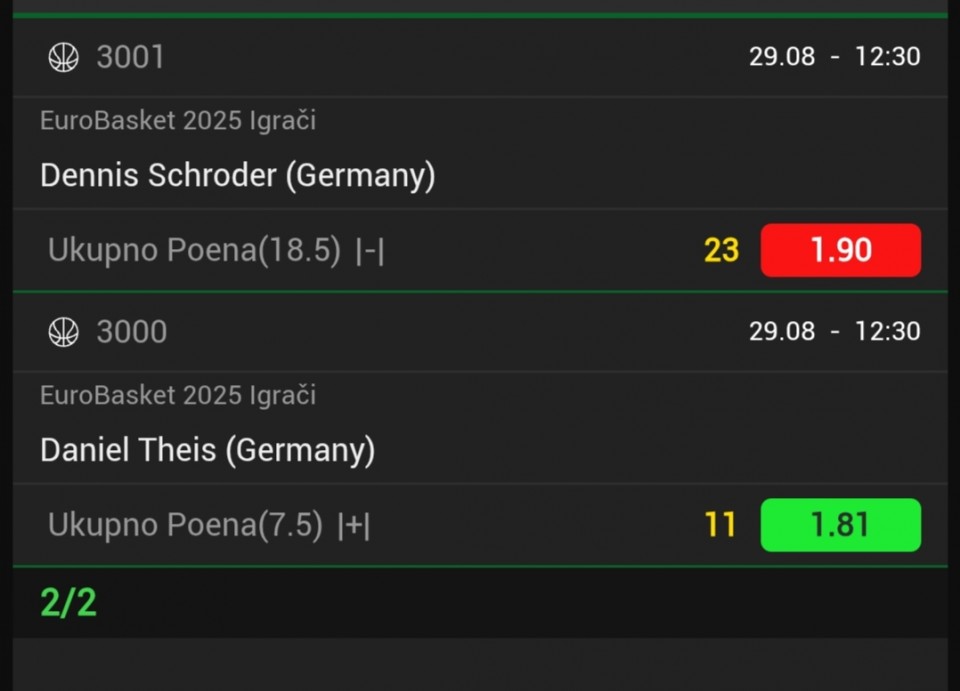The height and width of the screenshot is (691, 960).
Task: Click the 29.08 - 12:30 time on Theis bet
Action: point(834,332)
